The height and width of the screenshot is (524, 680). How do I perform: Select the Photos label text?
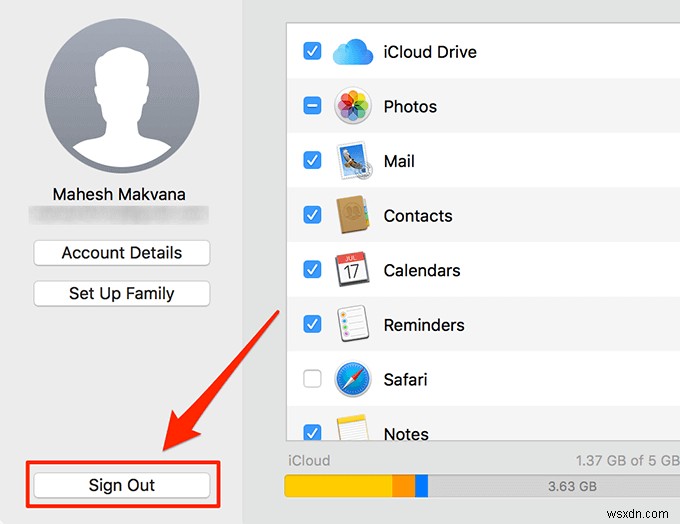tap(410, 107)
